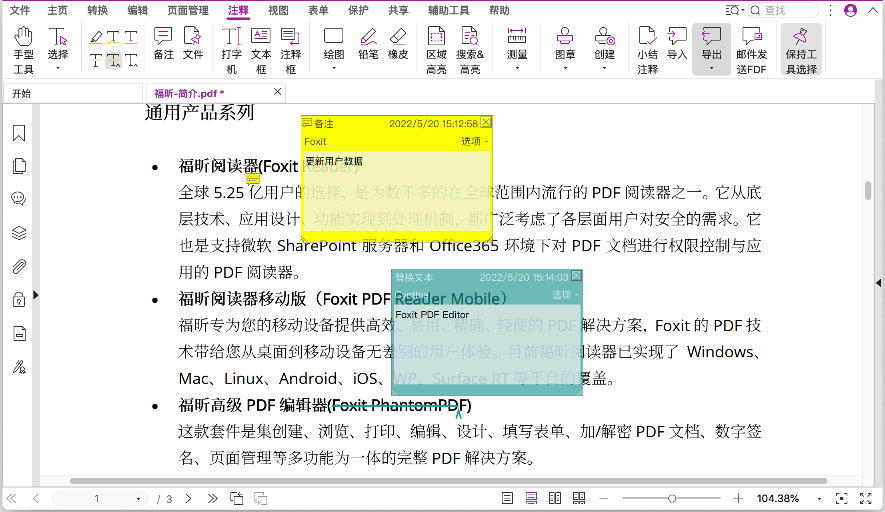Open the Fields panel in the sidebar

19,334
